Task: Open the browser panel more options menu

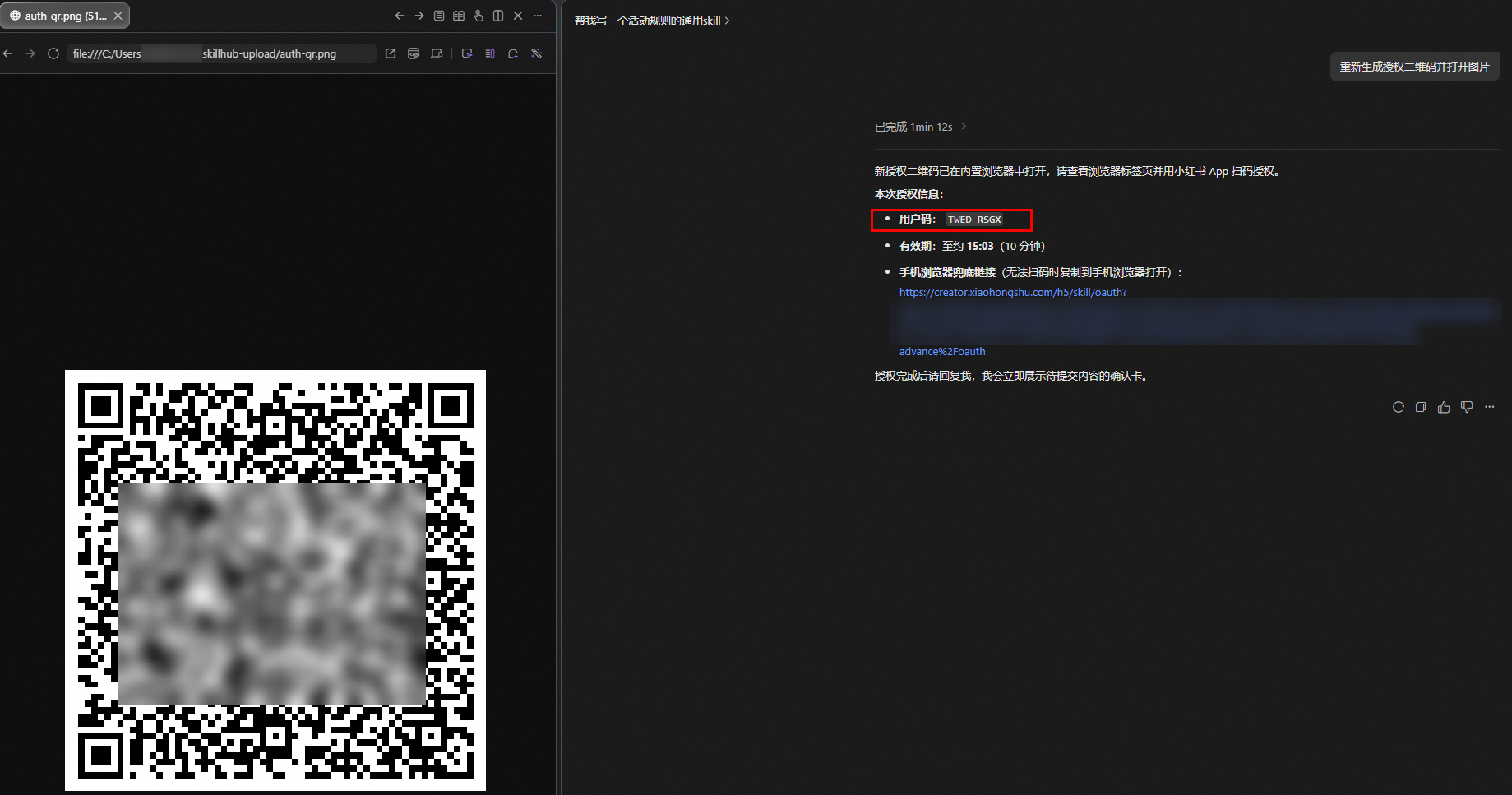Action: [538, 16]
